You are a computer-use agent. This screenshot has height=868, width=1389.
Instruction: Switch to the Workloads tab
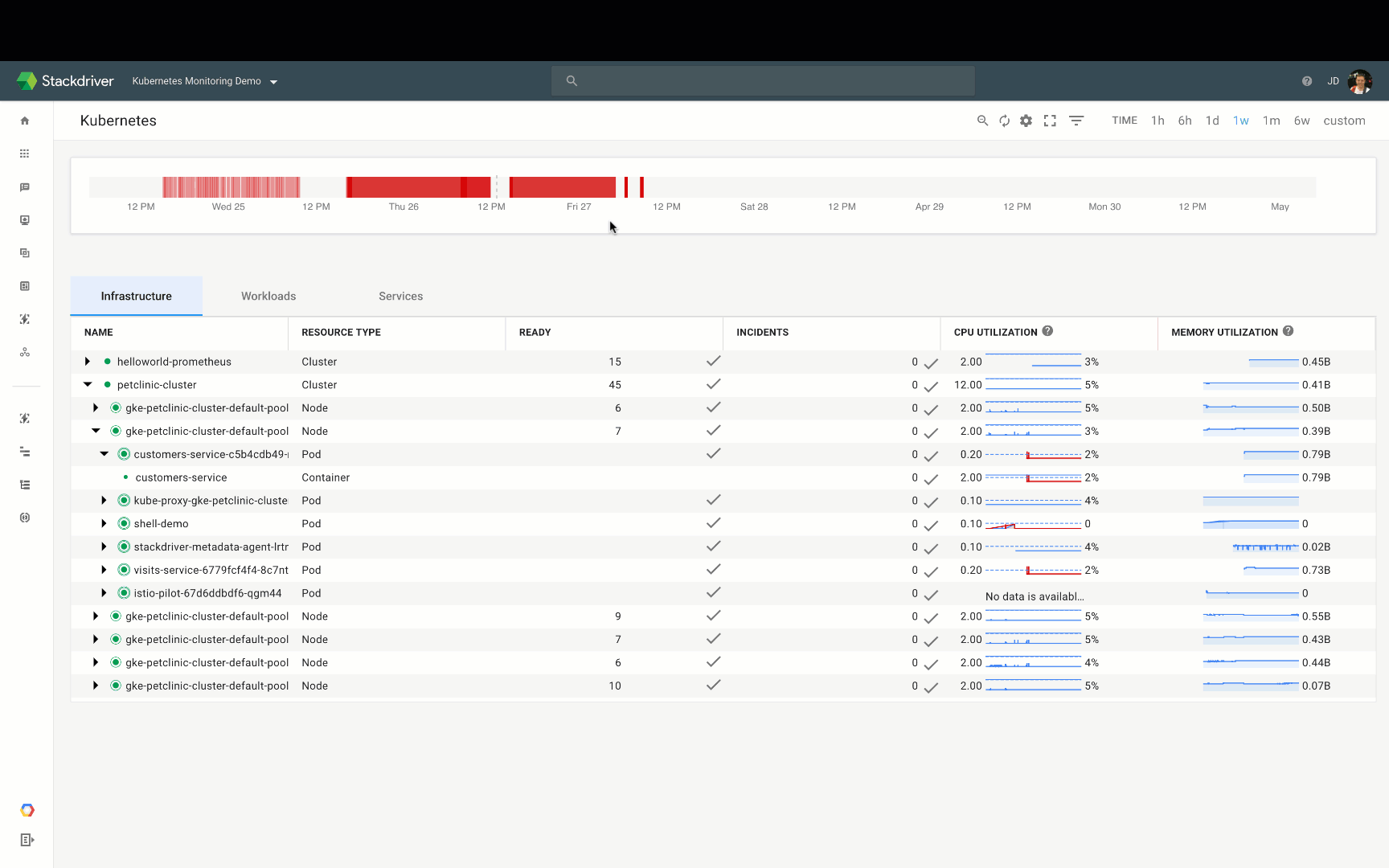(268, 297)
